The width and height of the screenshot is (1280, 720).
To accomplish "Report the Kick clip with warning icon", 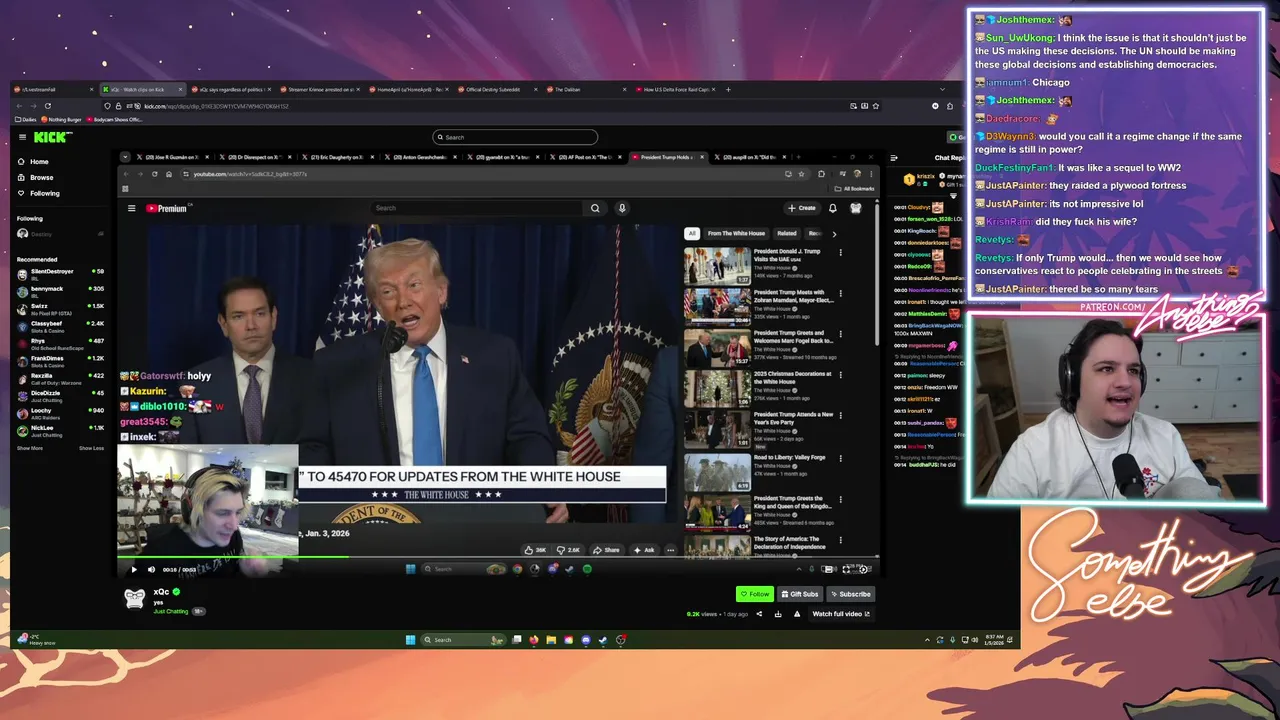I will pyautogui.click(x=797, y=614).
